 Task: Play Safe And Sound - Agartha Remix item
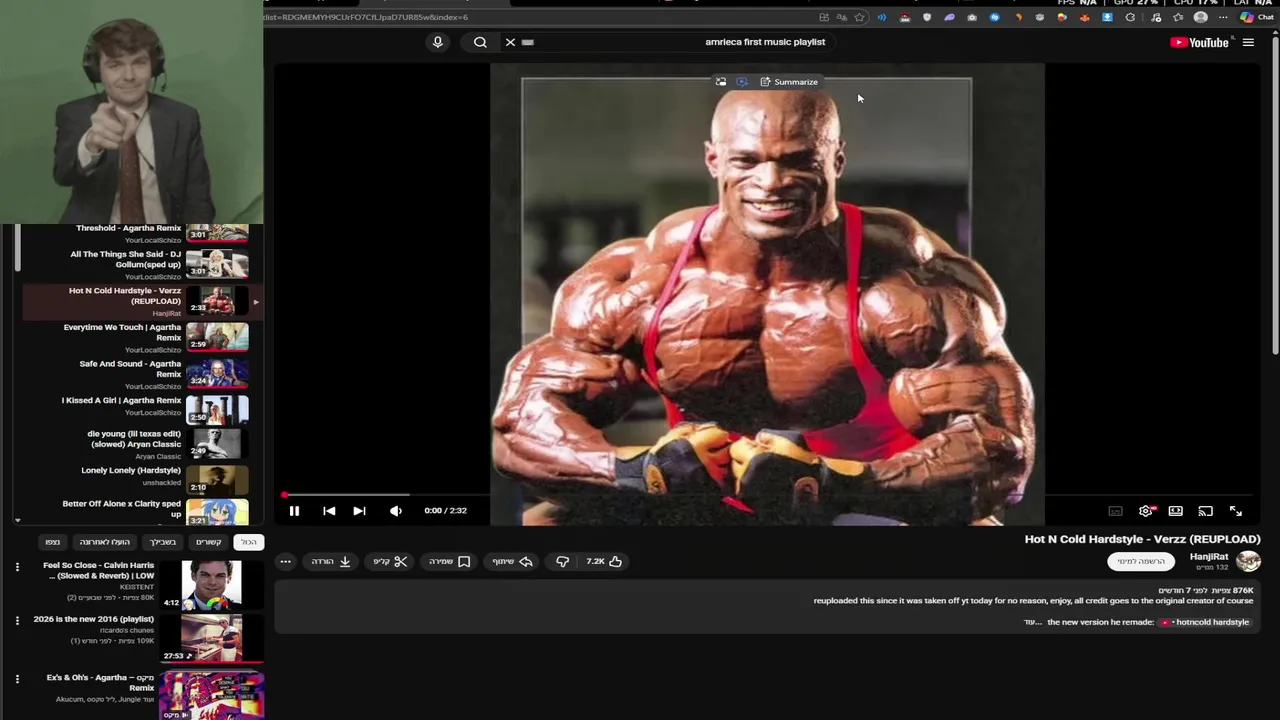click(x=140, y=374)
